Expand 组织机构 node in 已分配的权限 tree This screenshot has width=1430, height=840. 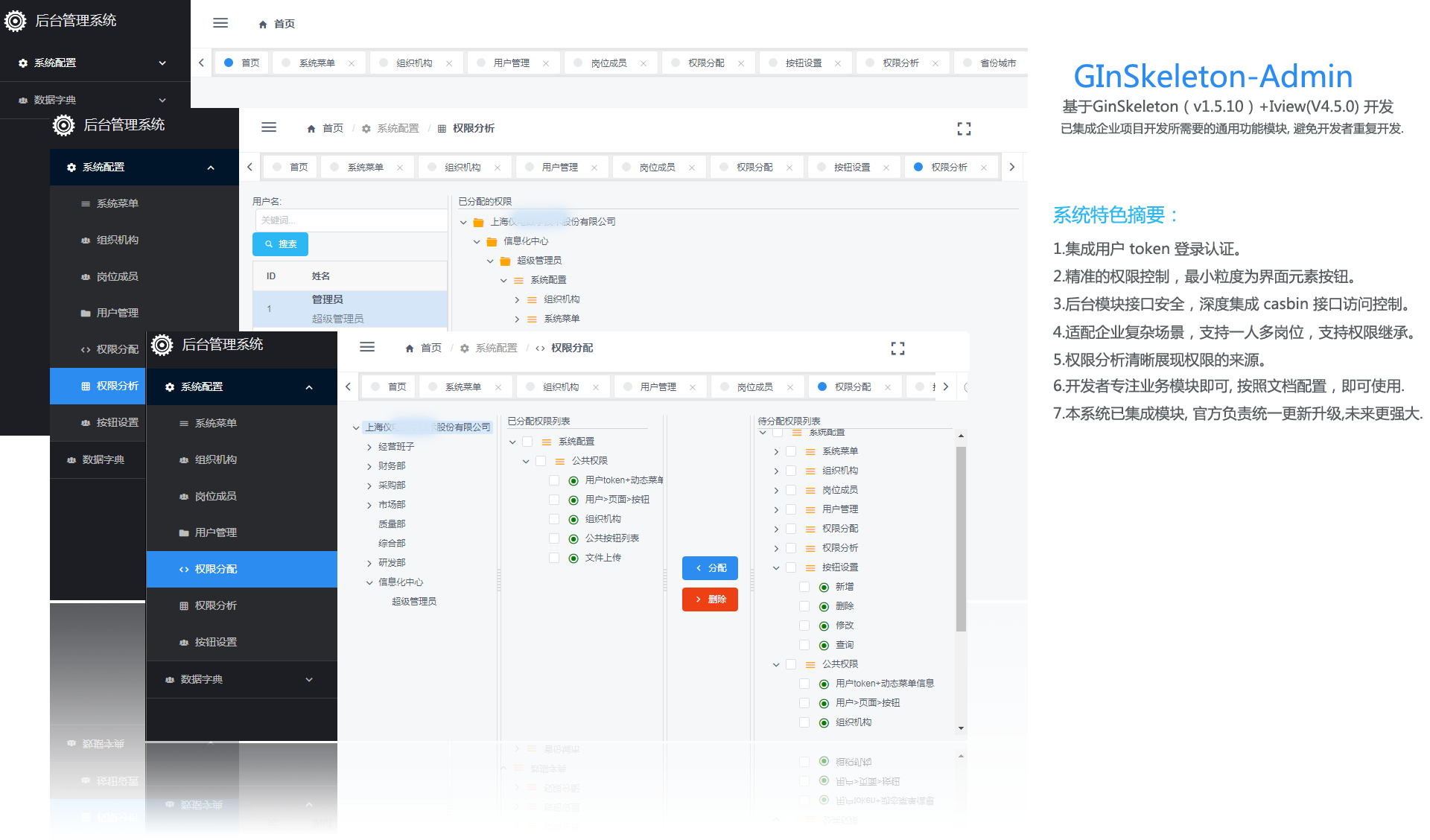[517, 299]
